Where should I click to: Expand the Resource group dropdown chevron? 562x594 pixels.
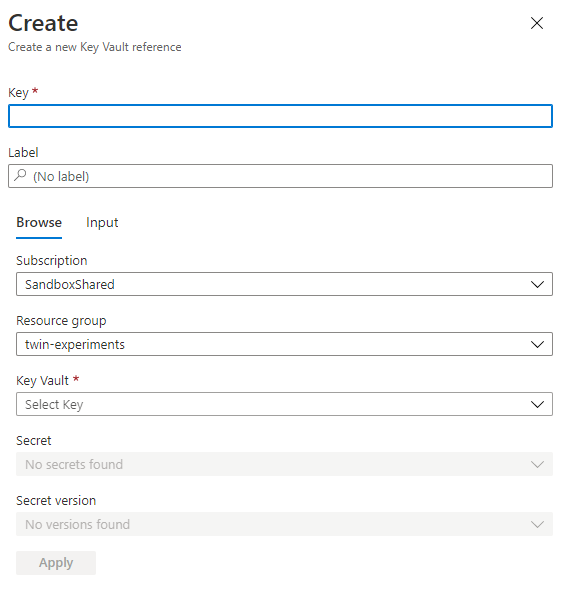click(537, 344)
